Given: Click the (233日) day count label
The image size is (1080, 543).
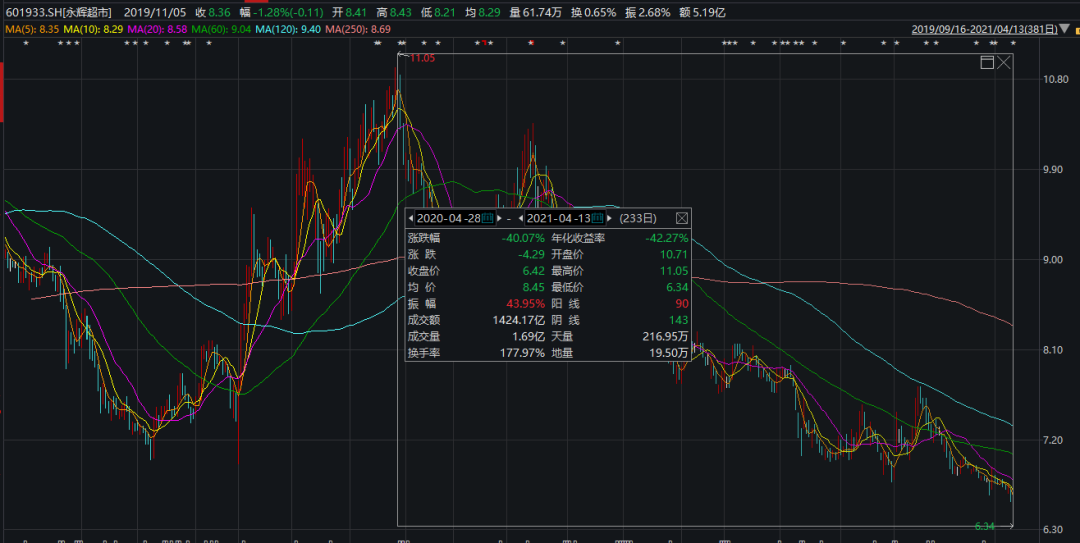Looking at the screenshot, I should 638,218.
